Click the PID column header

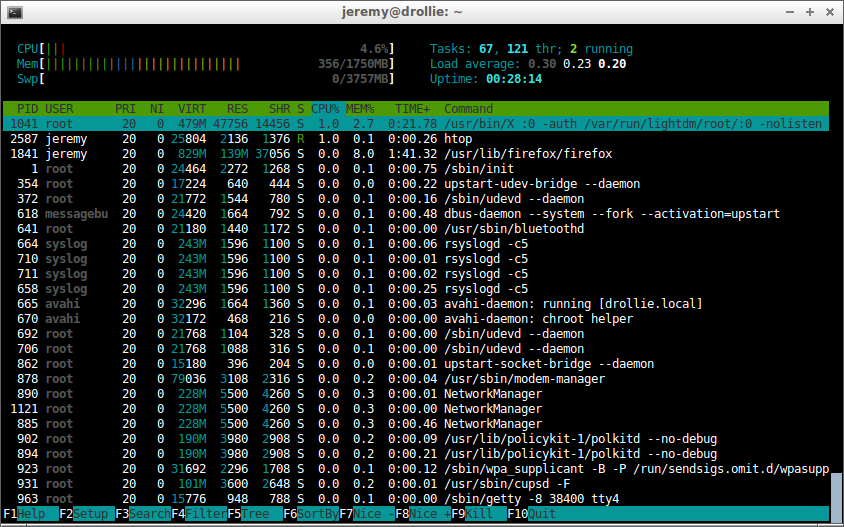[27, 109]
